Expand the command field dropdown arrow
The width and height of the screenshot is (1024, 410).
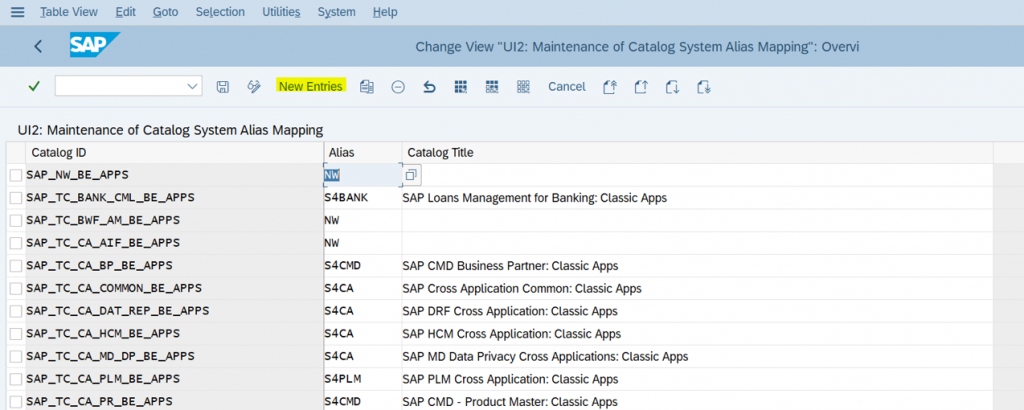click(x=192, y=86)
